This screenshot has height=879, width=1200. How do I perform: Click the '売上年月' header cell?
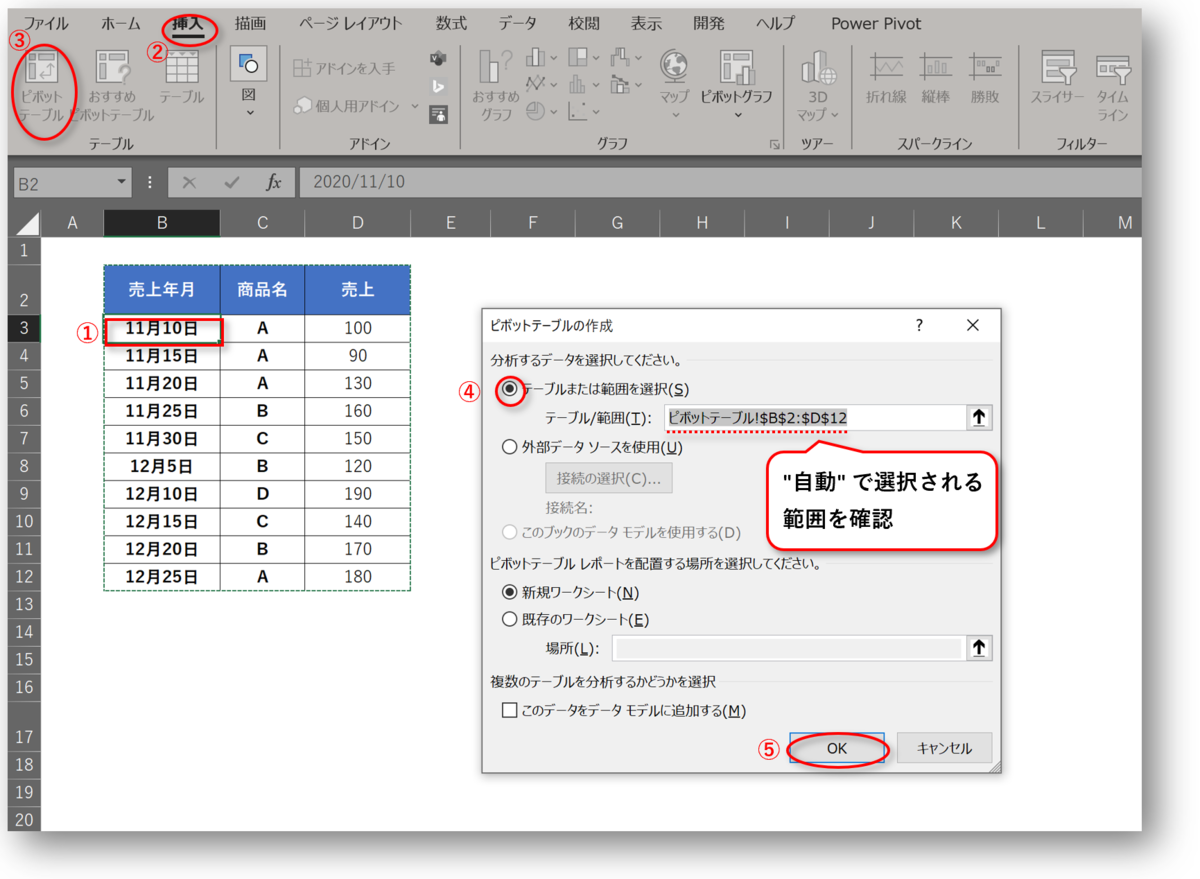[162, 290]
